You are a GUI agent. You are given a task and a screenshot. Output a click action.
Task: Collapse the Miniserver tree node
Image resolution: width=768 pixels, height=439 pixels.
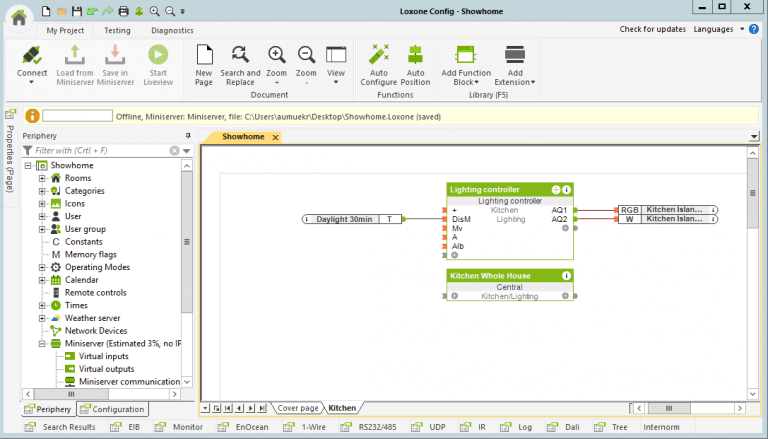tap(42, 343)
